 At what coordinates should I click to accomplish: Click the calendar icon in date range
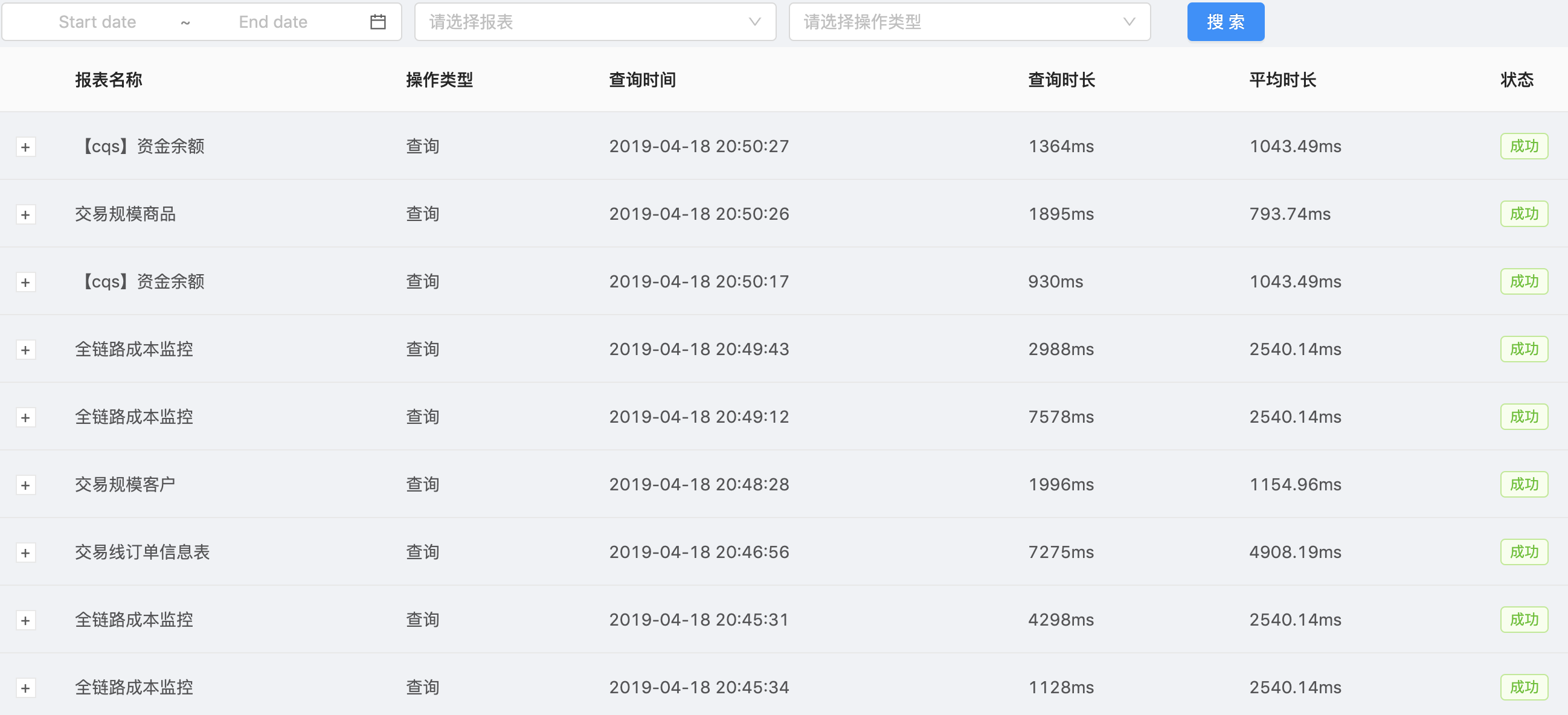click(x=378, y=22)
